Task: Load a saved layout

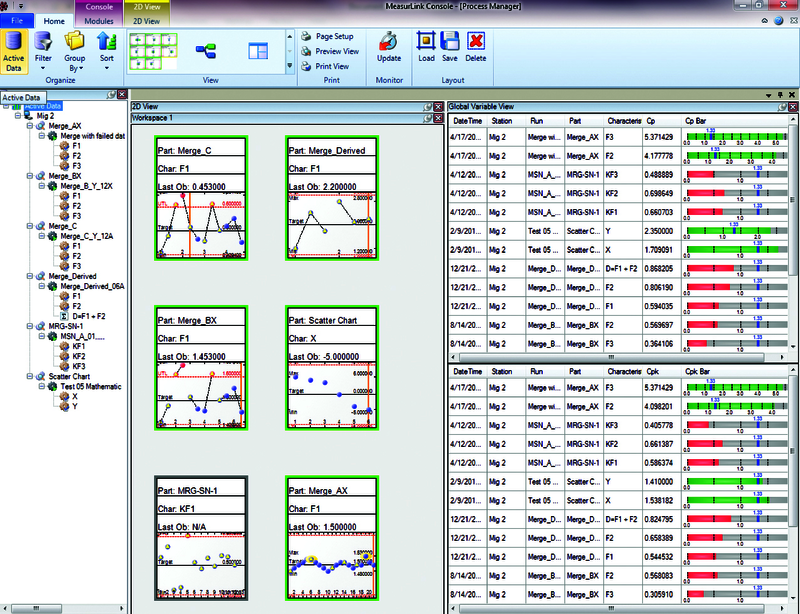Action: [x=426, y=47]
